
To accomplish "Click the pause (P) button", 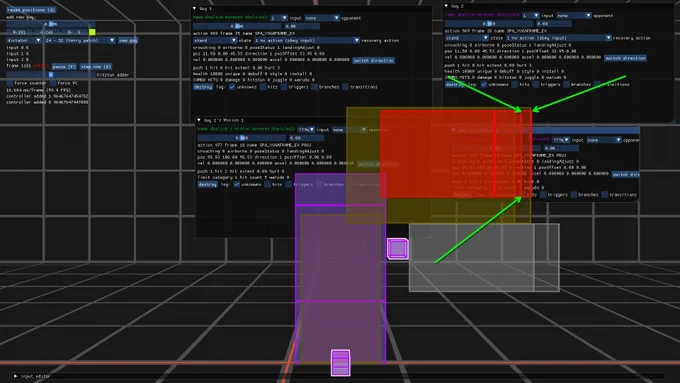I will click(64, 66).
